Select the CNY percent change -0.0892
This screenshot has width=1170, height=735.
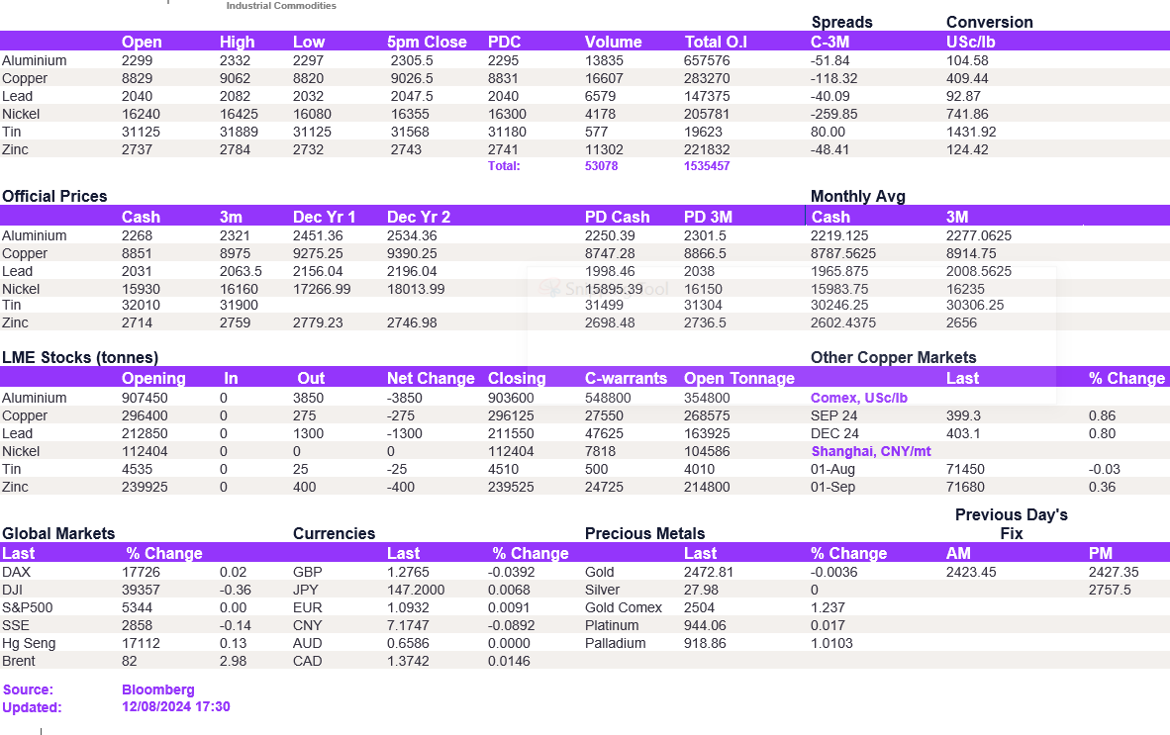click(x=512, y=626)
